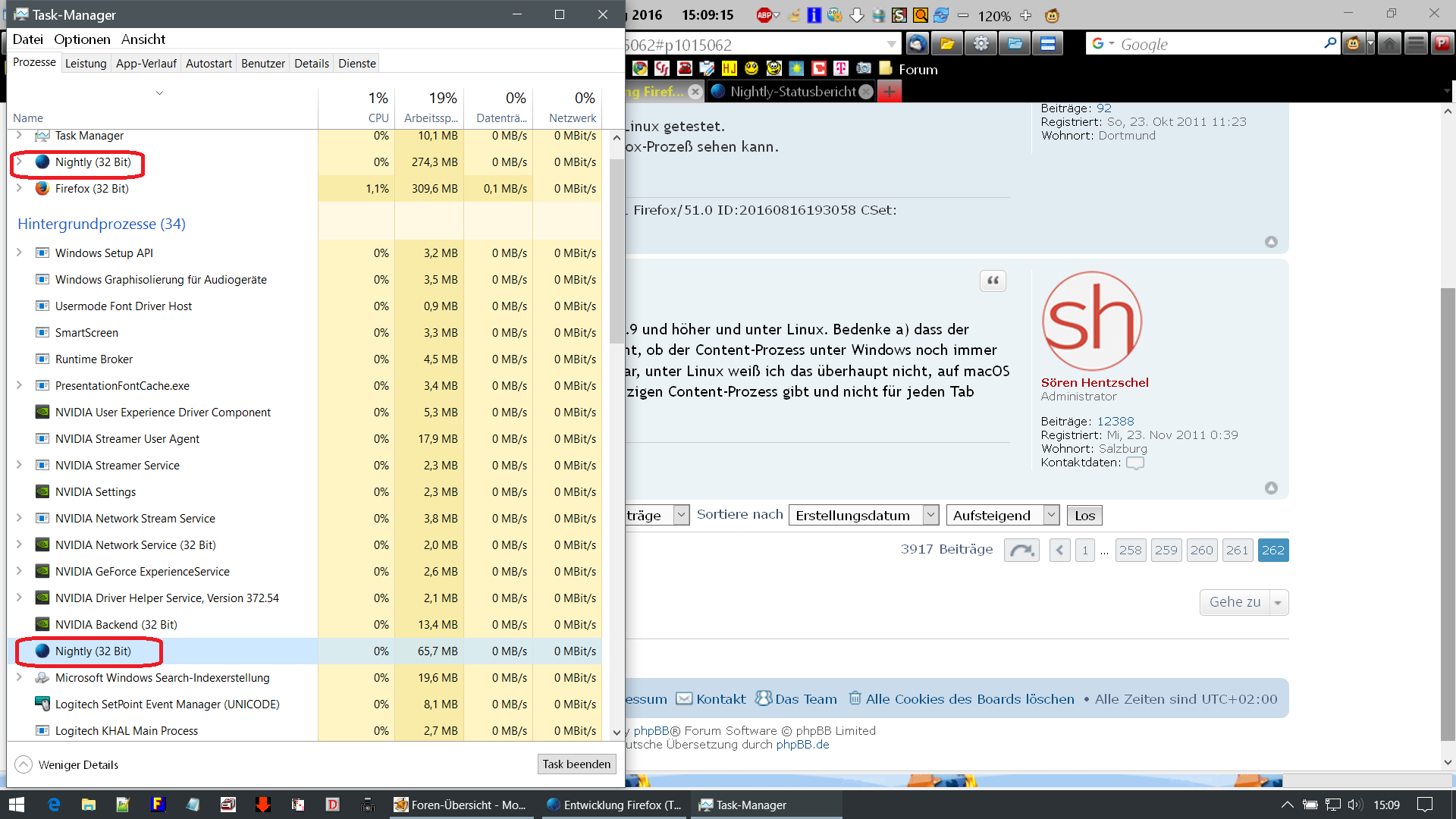Image resolution: width=1456 pixels, height=819 pixels.
Task: Go to forum page 259
Action: coord(1166,551)
